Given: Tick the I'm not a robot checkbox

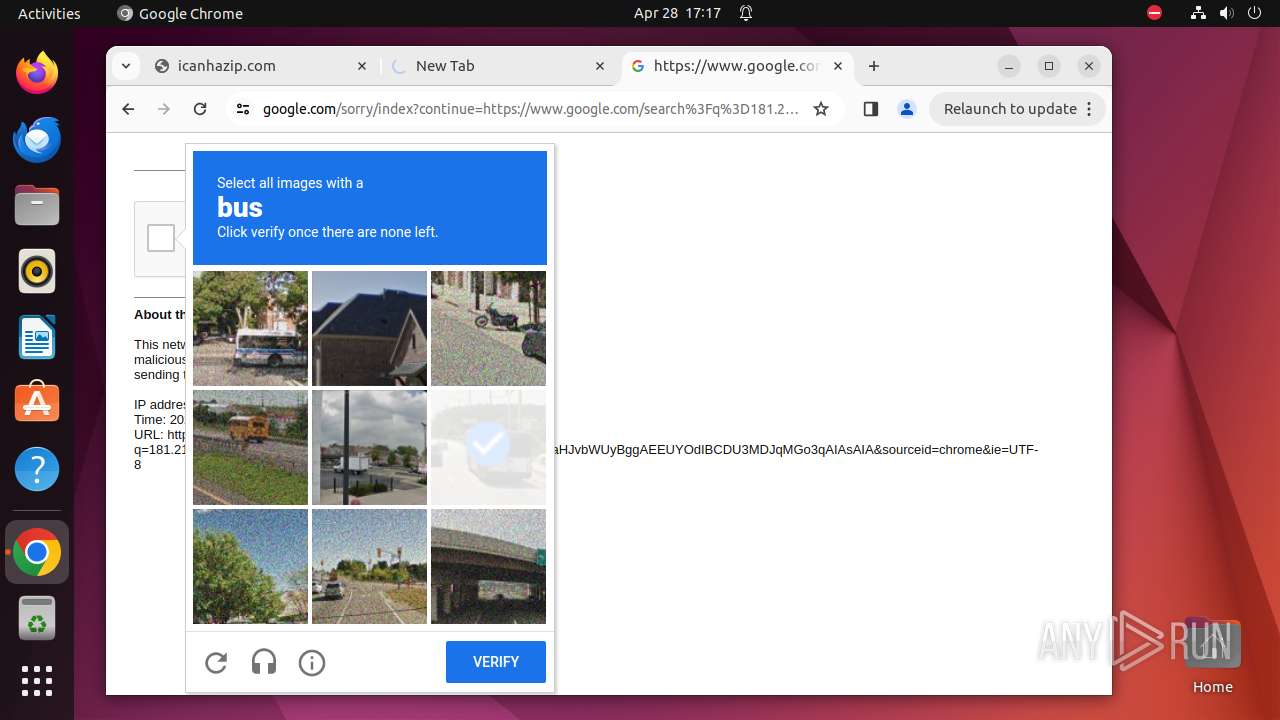Looking at the screenshot, I should pyautogui.click(x=161, y=238).
